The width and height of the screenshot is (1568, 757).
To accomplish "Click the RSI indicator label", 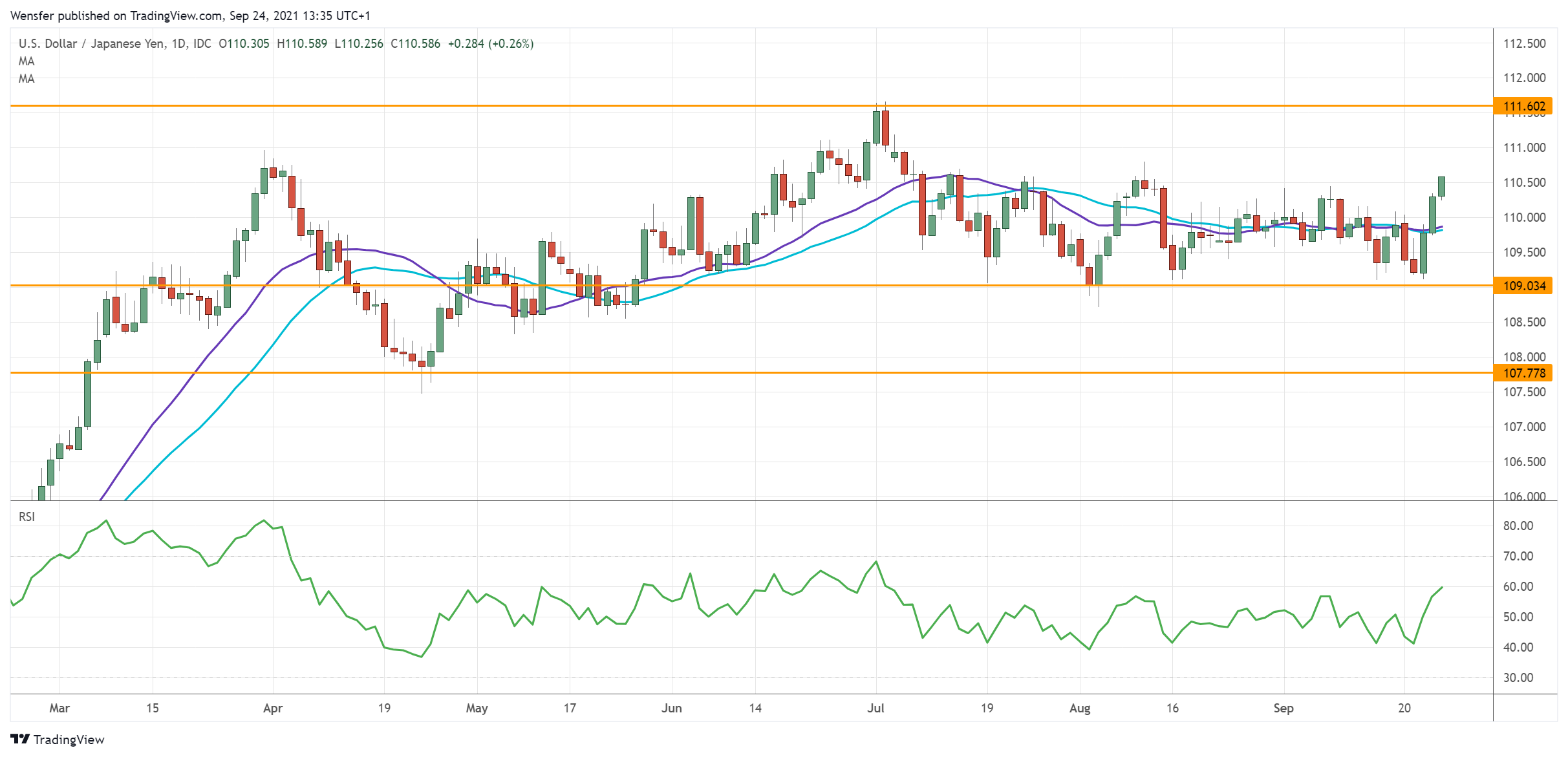I will (x=27, y=517).
